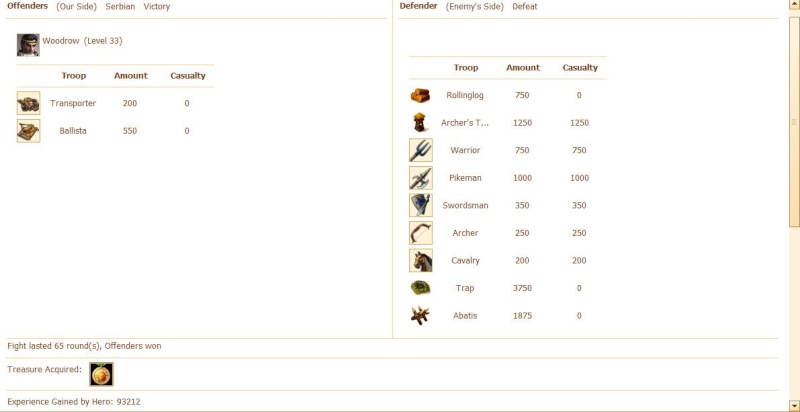Click the Defender heading
The height and width of the screenshot is (412, 800).
[418, 6]
